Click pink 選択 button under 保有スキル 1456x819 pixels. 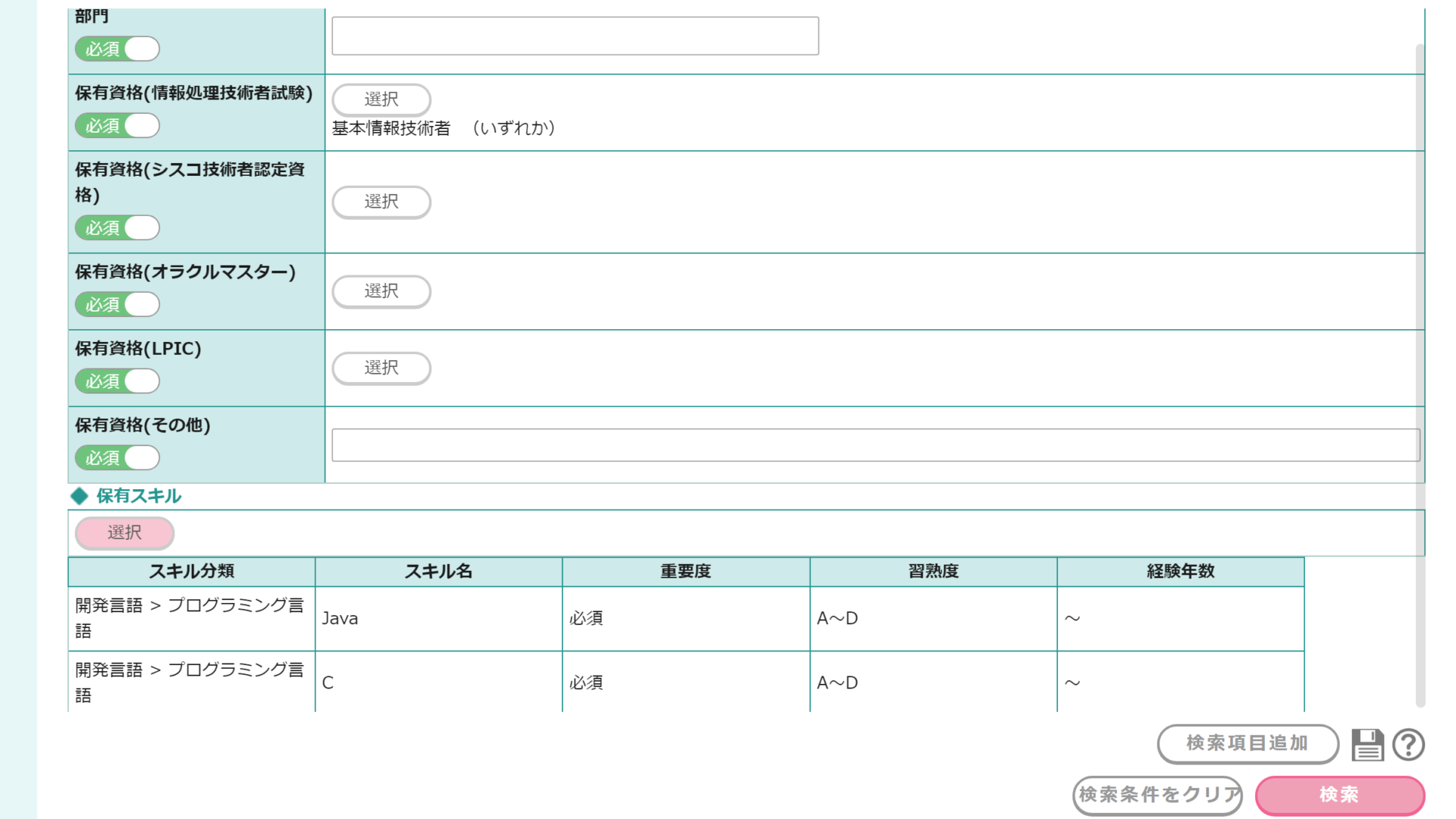pyautogui.click(x=124, y=533)
